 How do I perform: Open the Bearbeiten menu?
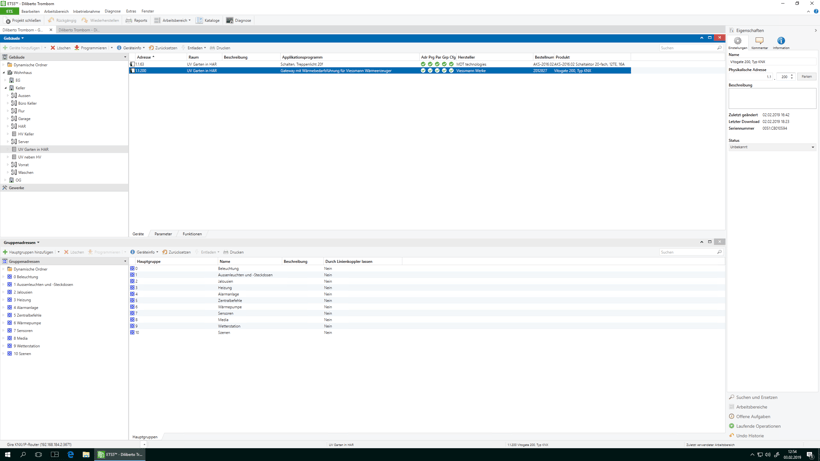click(x=30, y=11)
